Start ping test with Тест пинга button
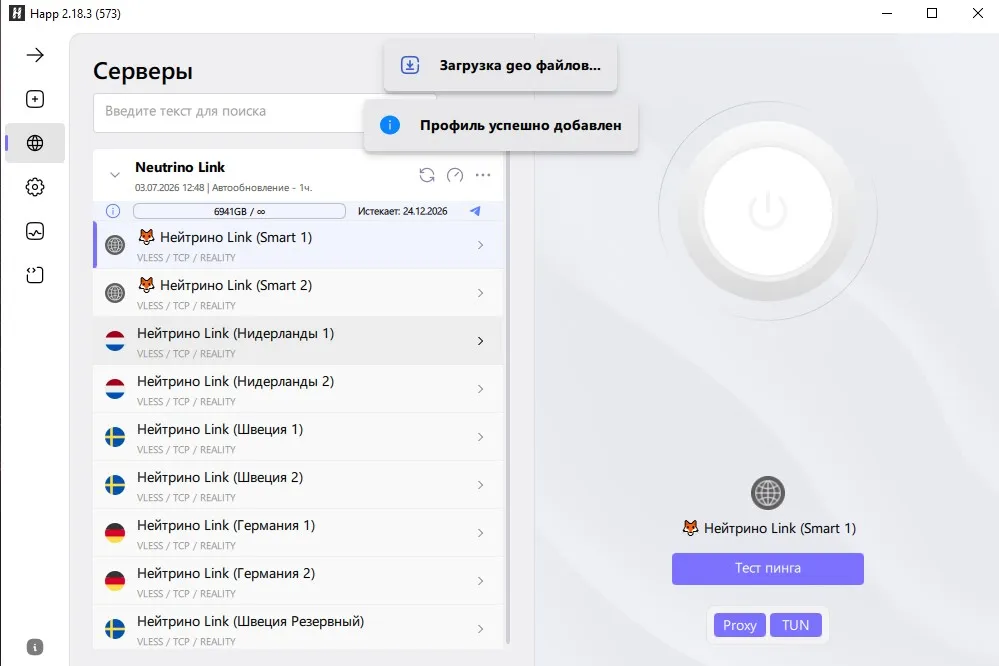999x666 pixels. click(x=768, y=568)
